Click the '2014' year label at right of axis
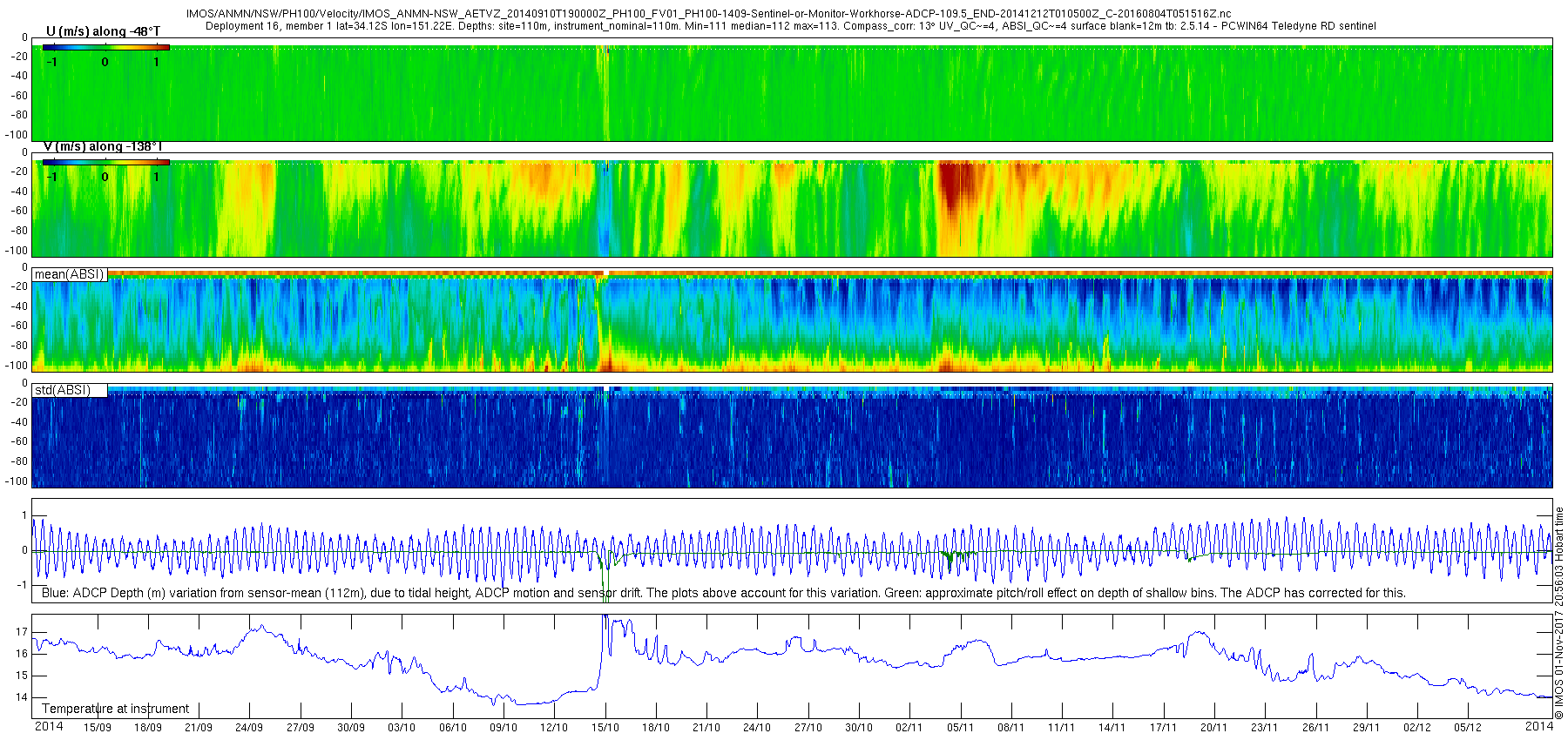1568x740 pixels. click(1539, 726)
